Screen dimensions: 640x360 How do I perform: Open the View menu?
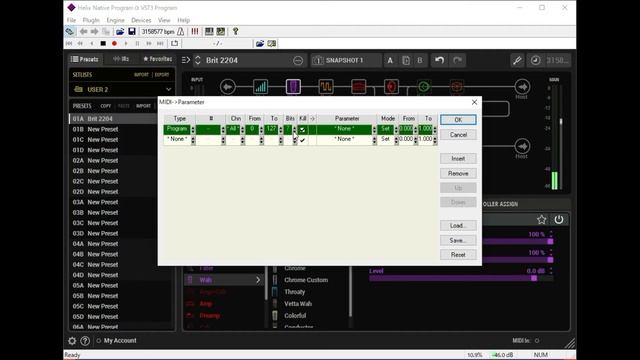coord(164,20)
